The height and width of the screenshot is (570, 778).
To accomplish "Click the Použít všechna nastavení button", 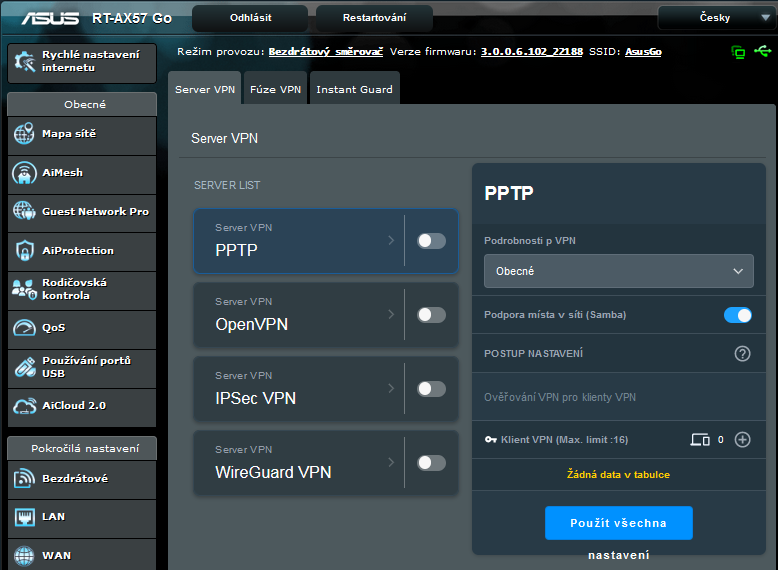I will (618, 523).
